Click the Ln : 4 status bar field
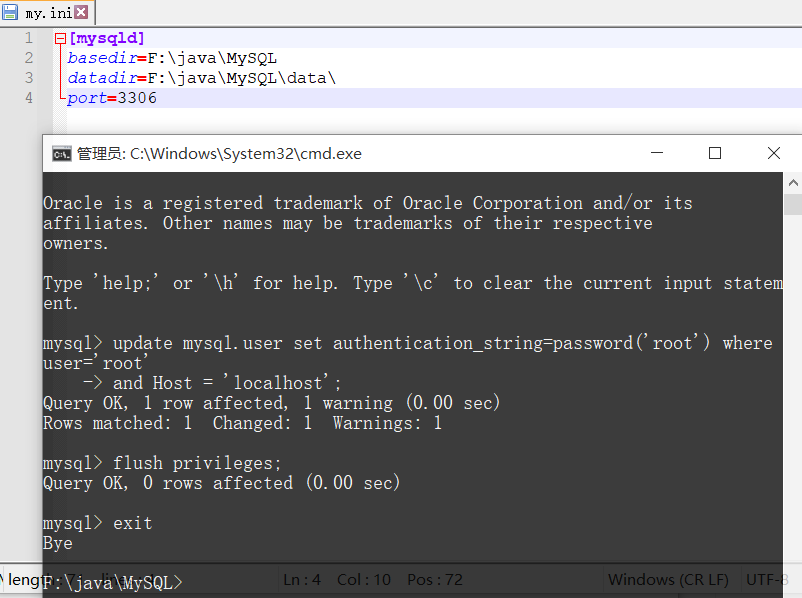Image resolution: width=802 pixels, height=598 pixels. click(x=302, y=580)
